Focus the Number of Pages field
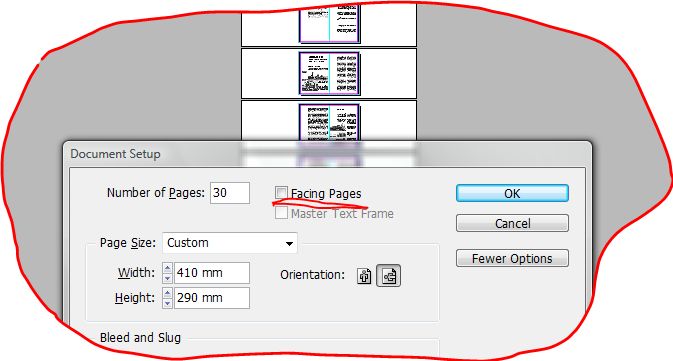673x361 pixels. point(230,193)
